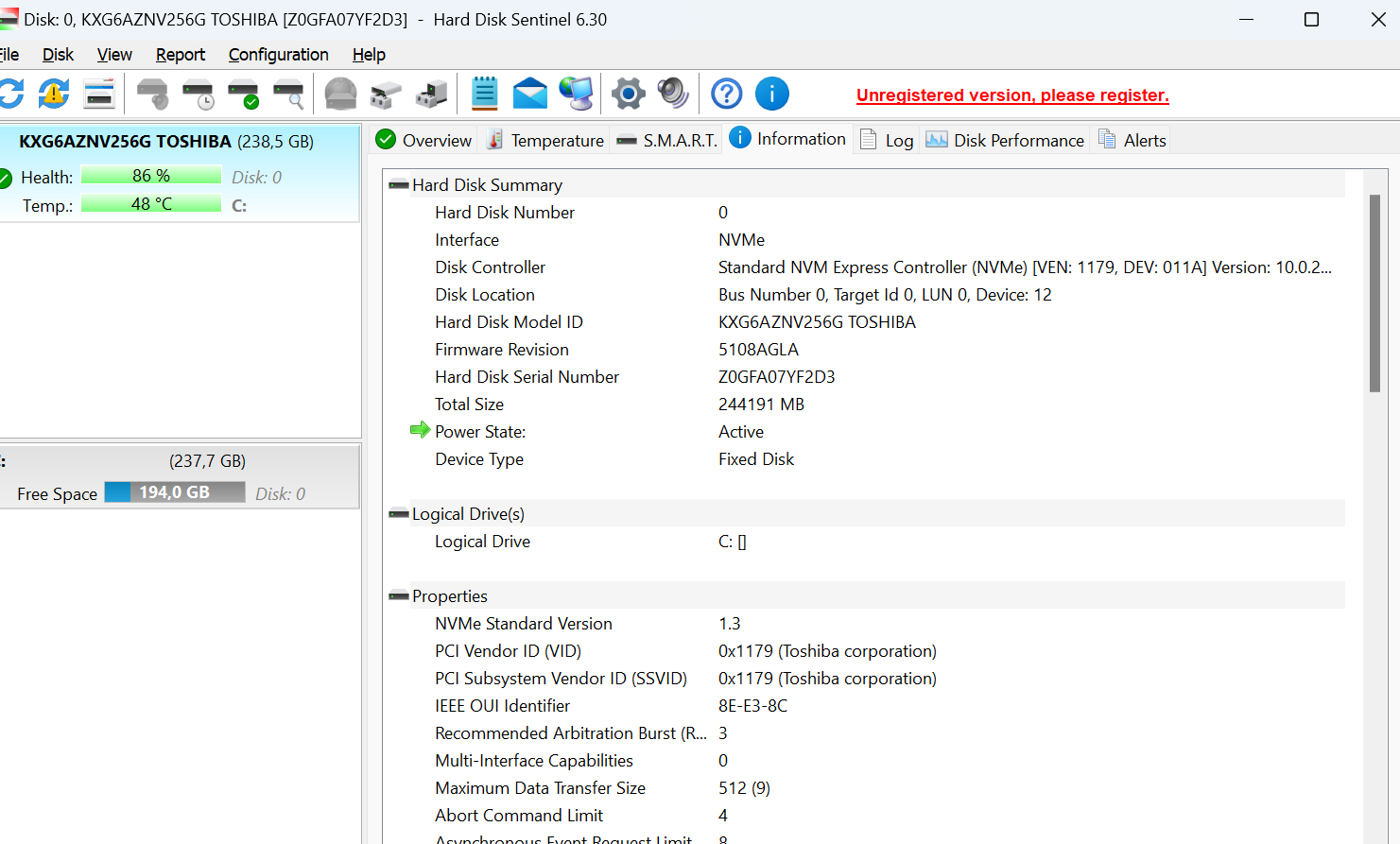Select the KXG6AZNV256G TOSHIBA disk entry
Screen dimensions: 1400x844
click(165, 142)
